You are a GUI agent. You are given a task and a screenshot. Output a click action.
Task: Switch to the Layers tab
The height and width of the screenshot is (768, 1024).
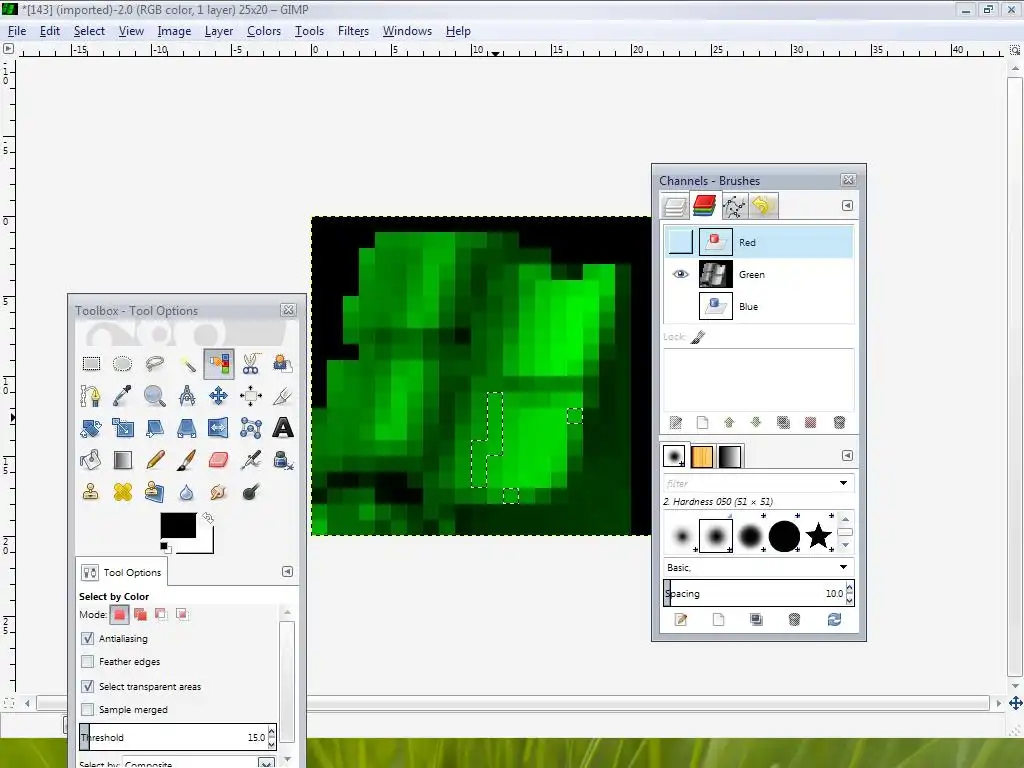pos(675,206)
